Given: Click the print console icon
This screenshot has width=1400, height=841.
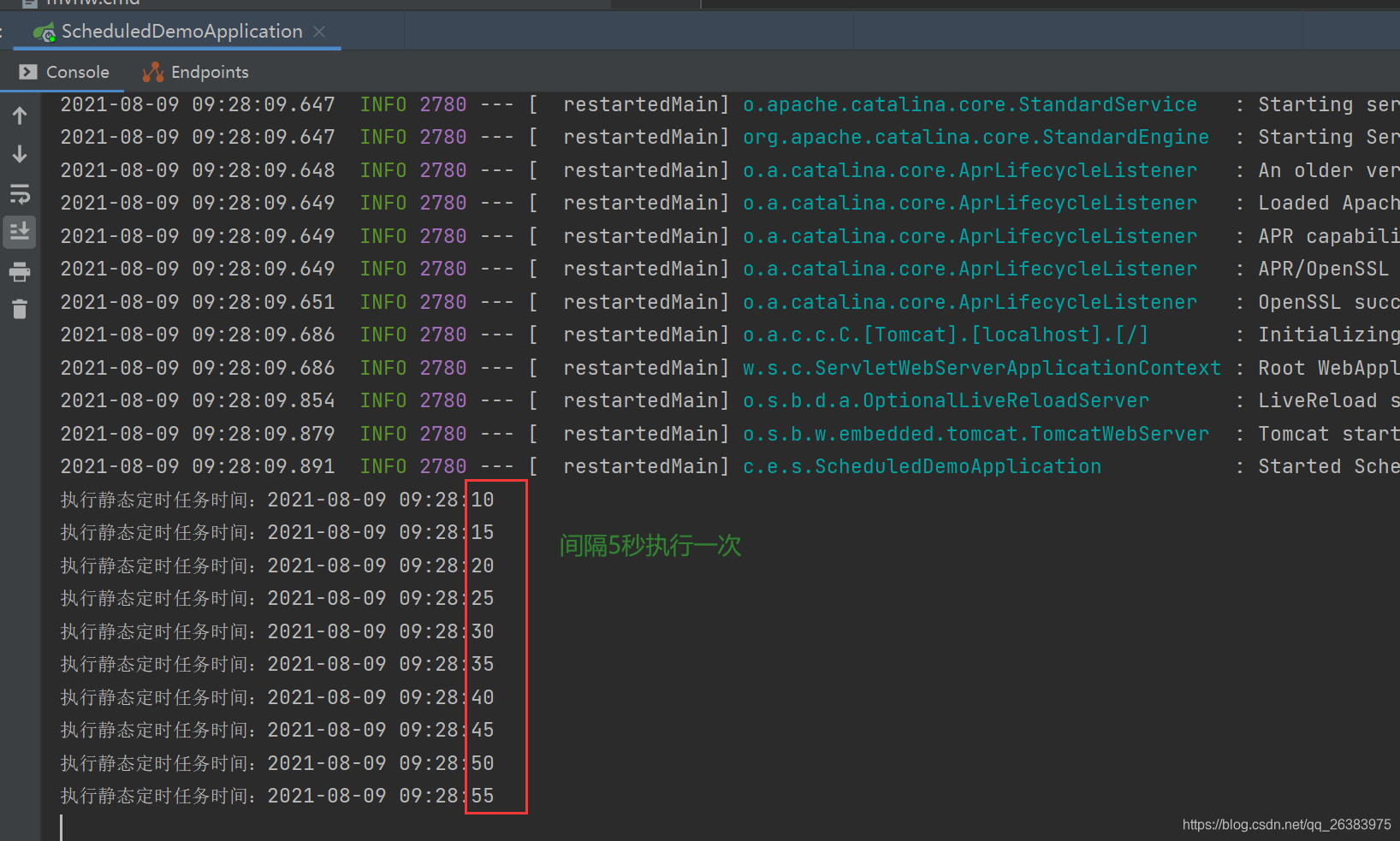Looking at the screenshot, I should click(x=20, y=272).
